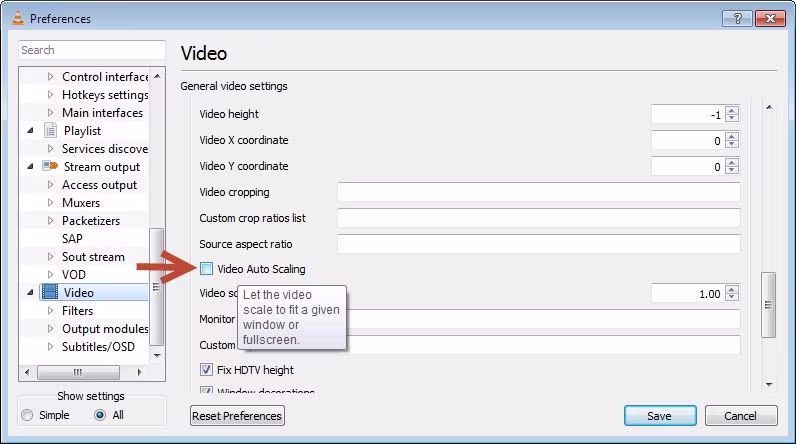Enable the Video Auto Scaling checkbox

coord(206,268)
